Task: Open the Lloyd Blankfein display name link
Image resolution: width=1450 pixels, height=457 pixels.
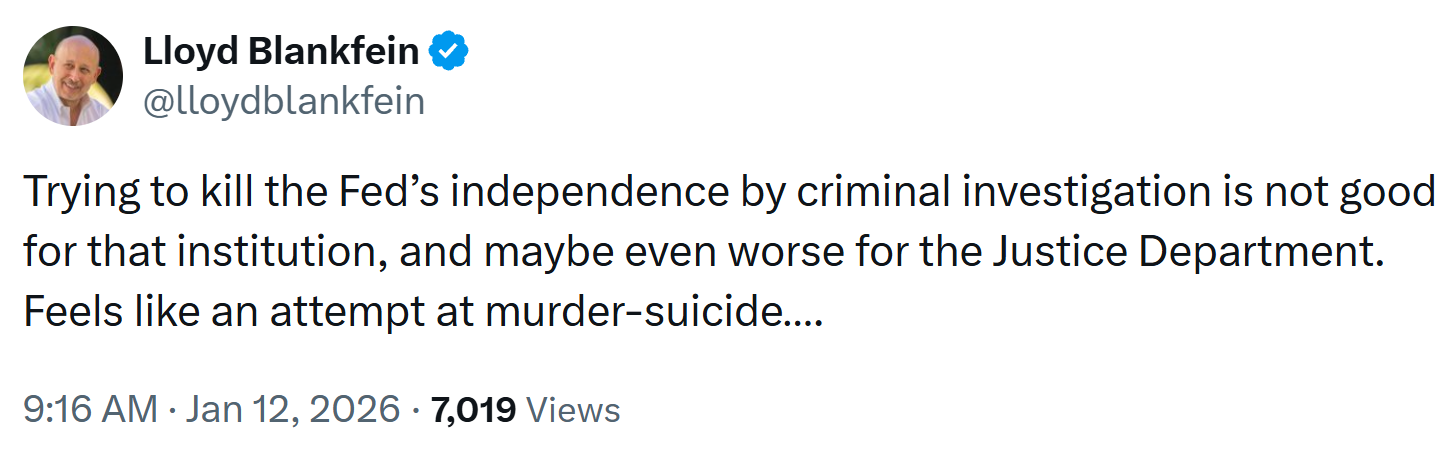Action: point(281,51)
